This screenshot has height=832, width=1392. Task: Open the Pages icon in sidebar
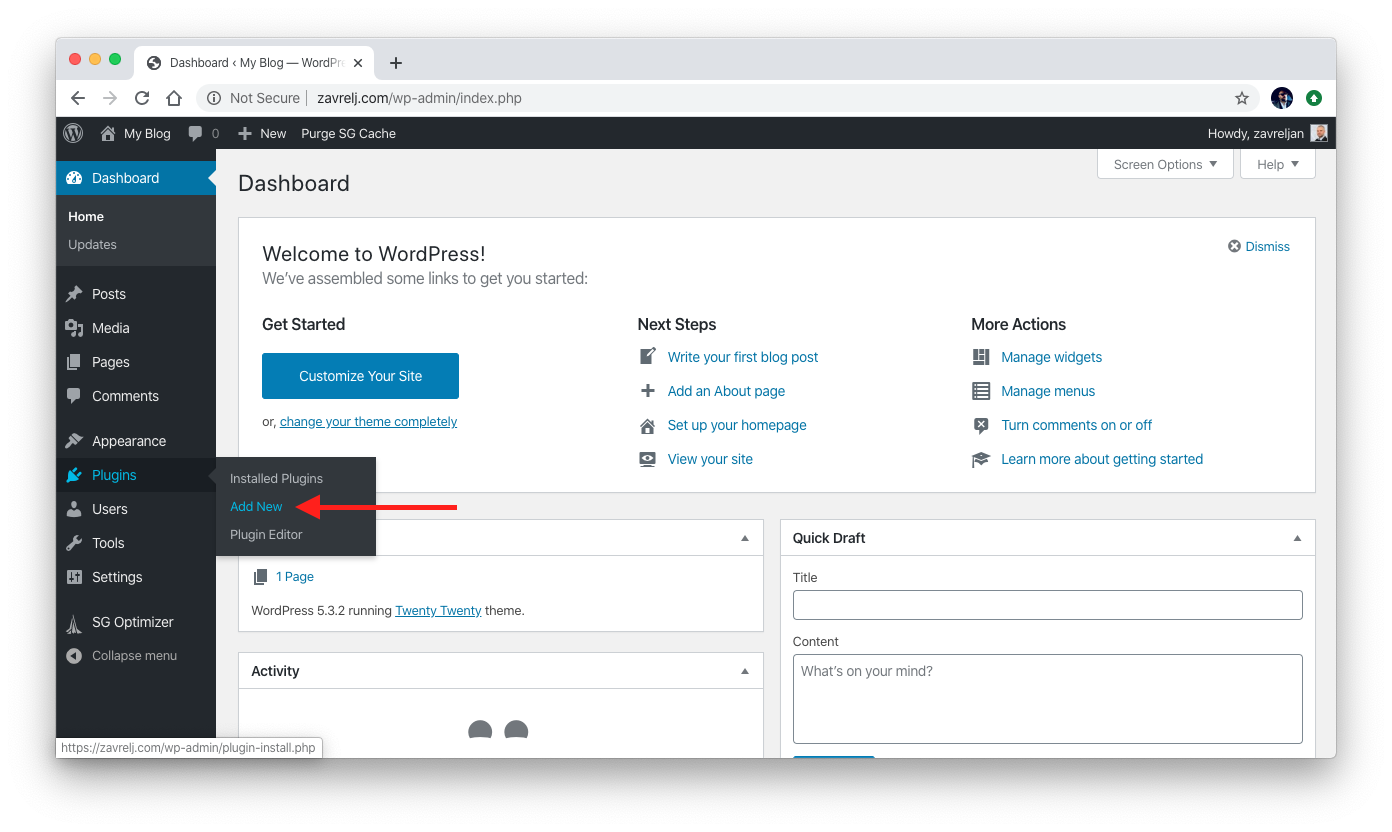(74, 362)
